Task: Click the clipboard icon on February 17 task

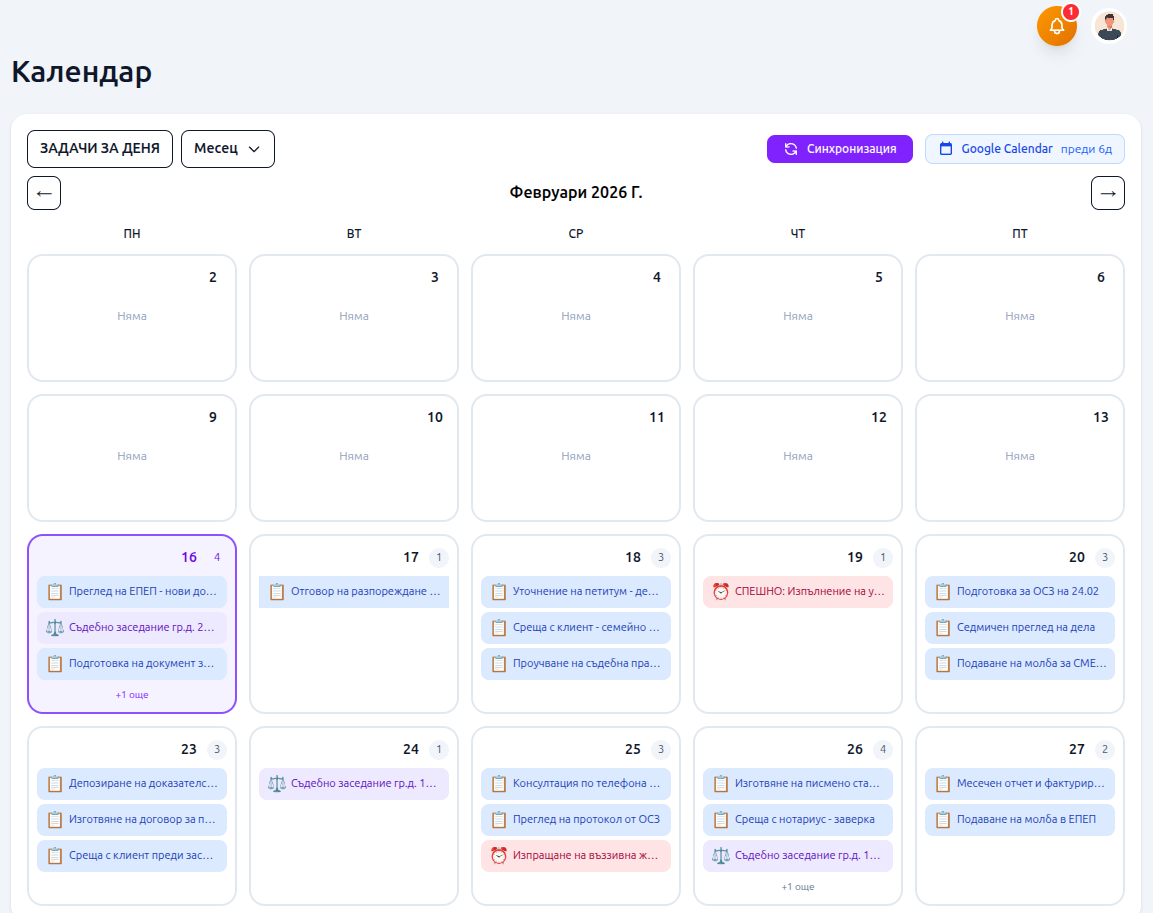Action: tap(276, 592)
